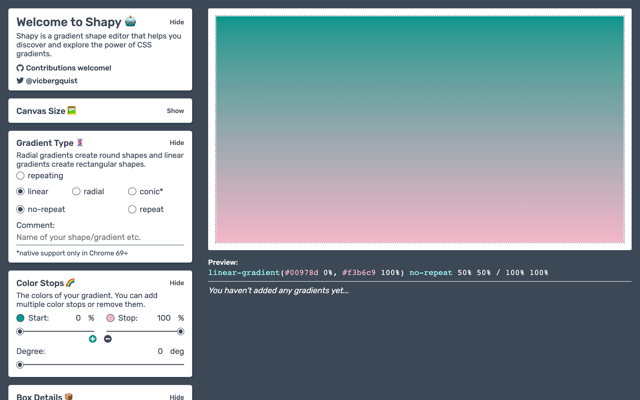
Task: Select the radial gradient type
Action: coord(76,191)
